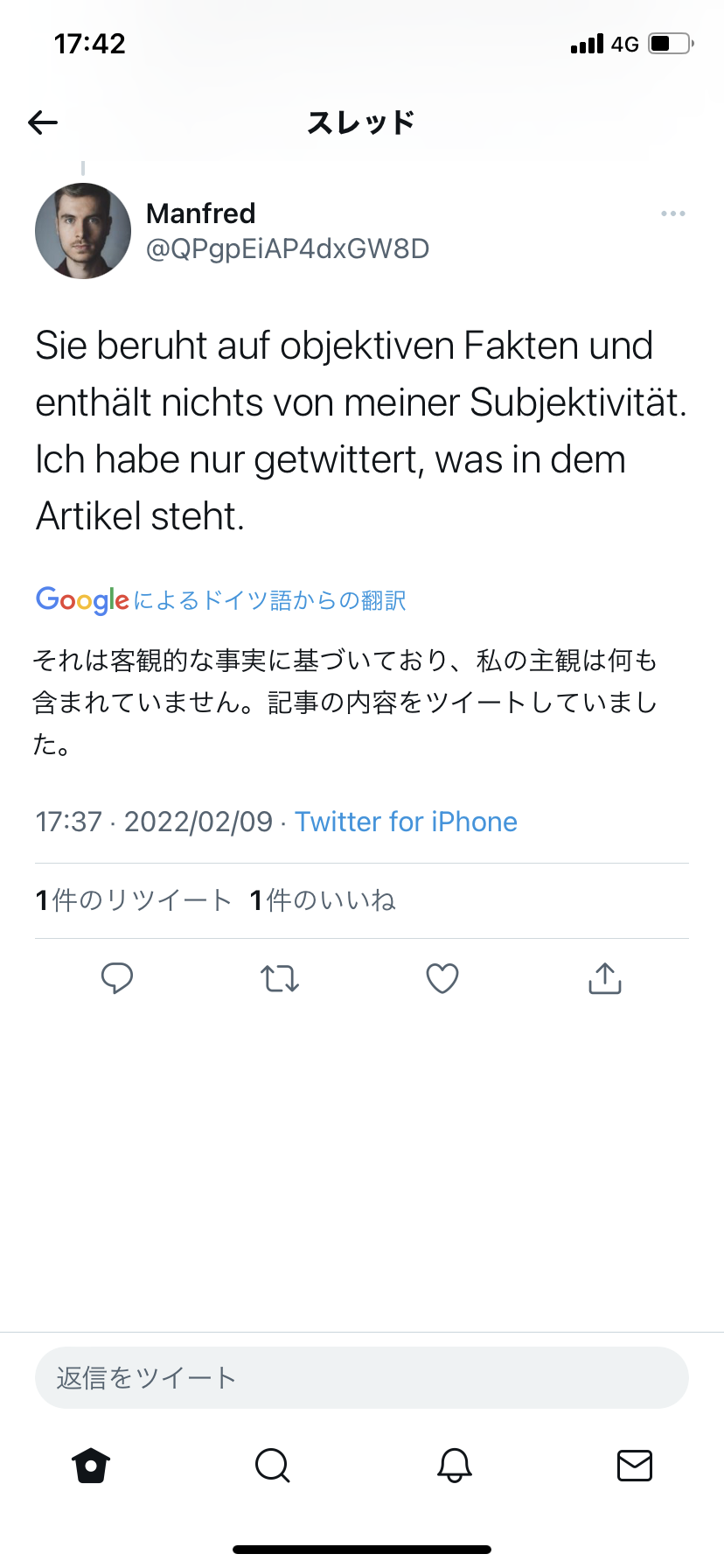View the 1件のいいね list
This screenshot has height=1568, width=724.
323,900
